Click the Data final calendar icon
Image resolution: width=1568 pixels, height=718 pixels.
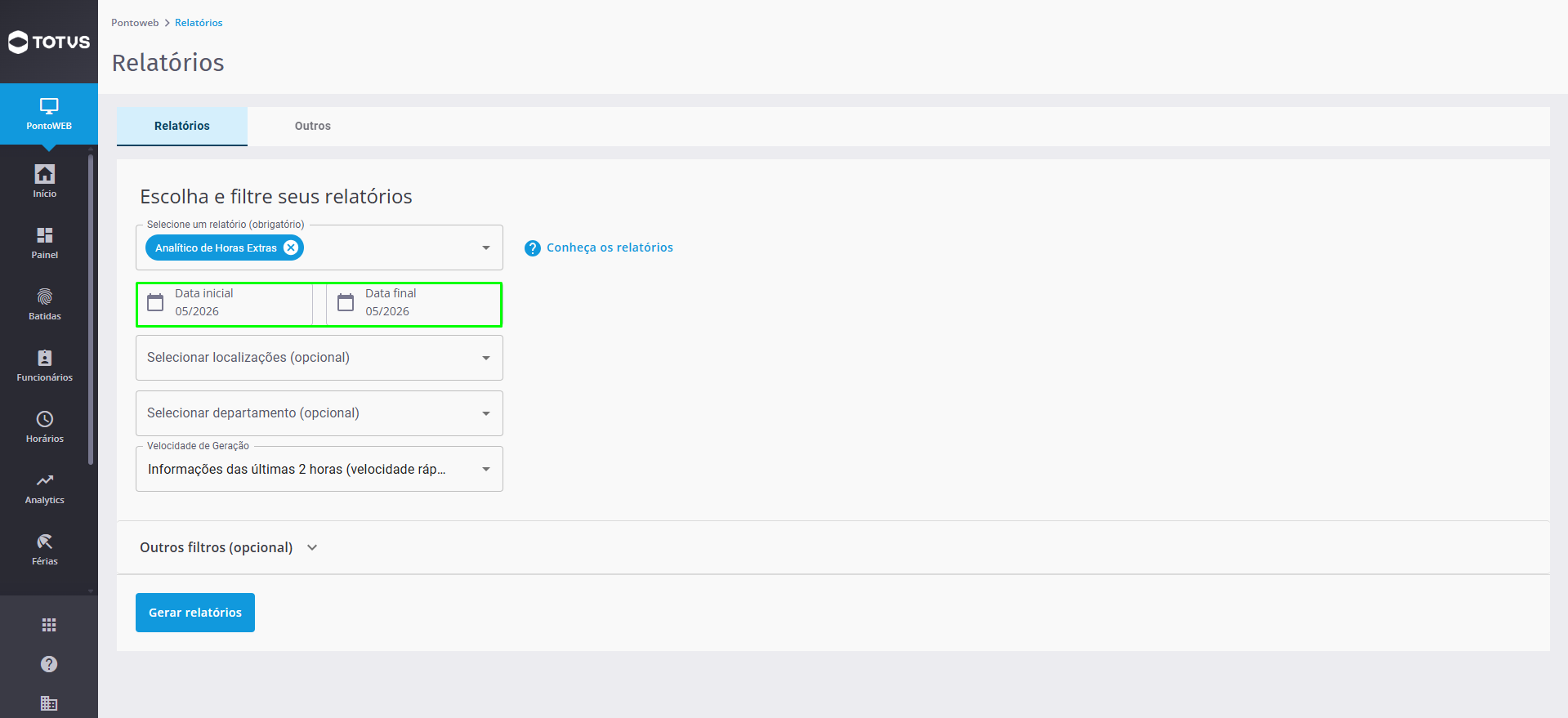(x=346, y=302)
